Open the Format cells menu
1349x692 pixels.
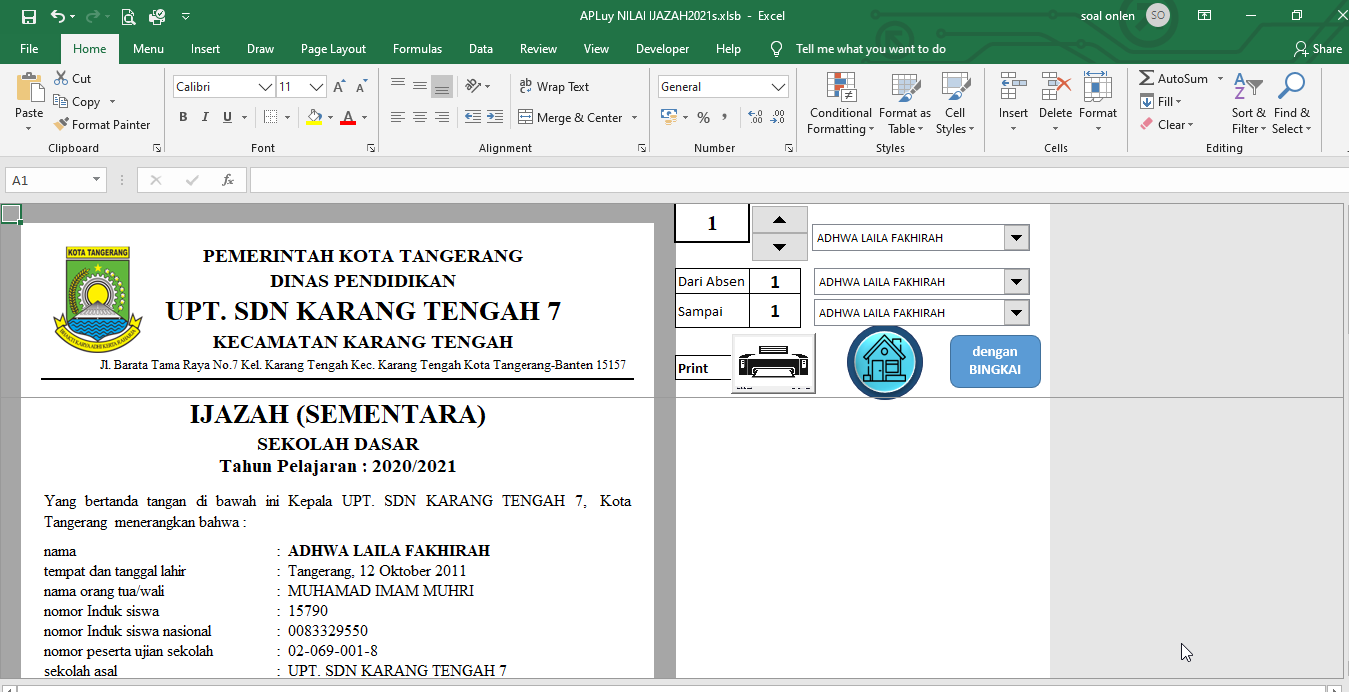point(1098,104)
